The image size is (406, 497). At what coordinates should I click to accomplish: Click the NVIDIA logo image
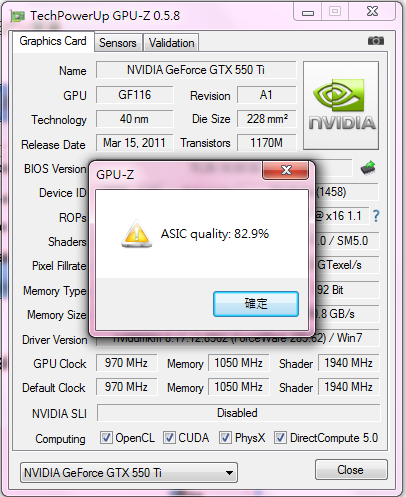click(x=341, y=105)
